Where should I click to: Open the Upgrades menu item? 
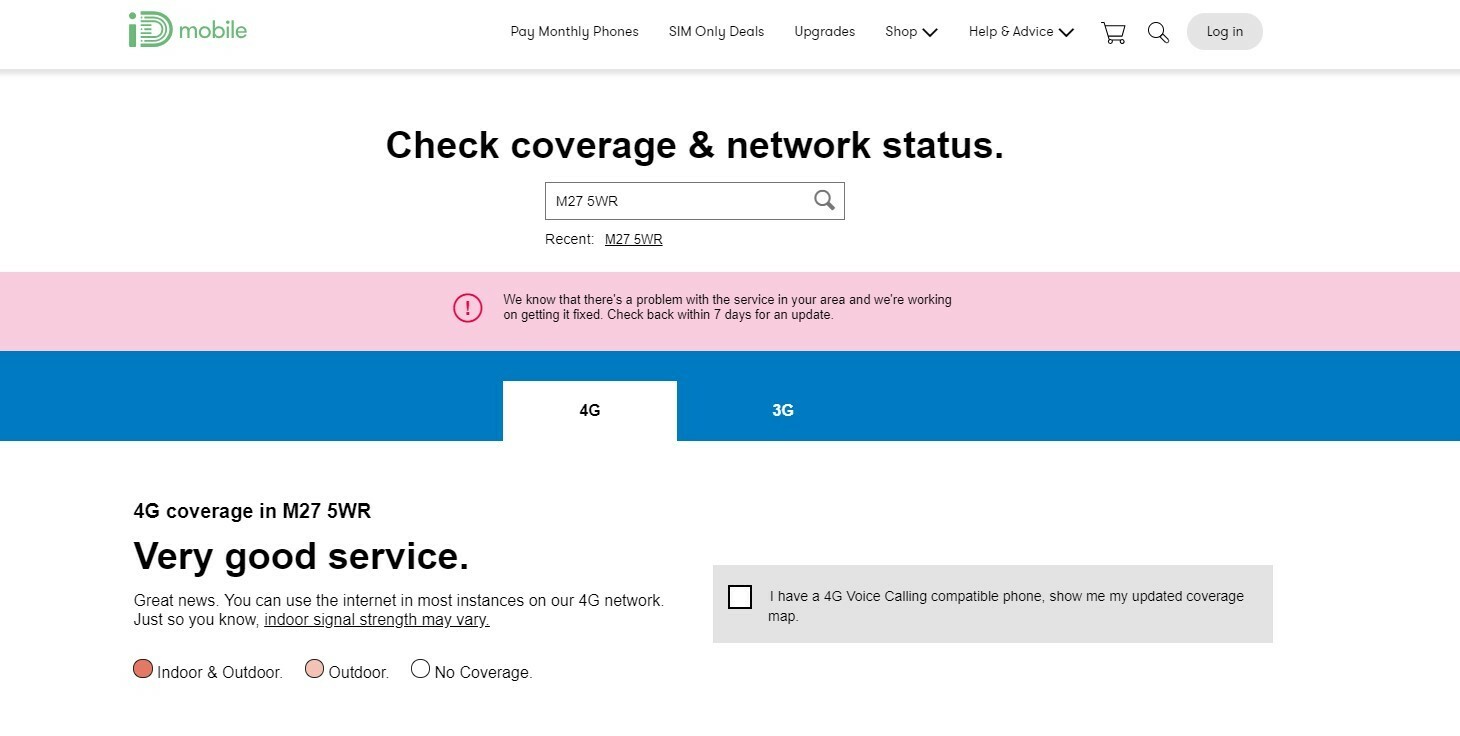(824, 32)
